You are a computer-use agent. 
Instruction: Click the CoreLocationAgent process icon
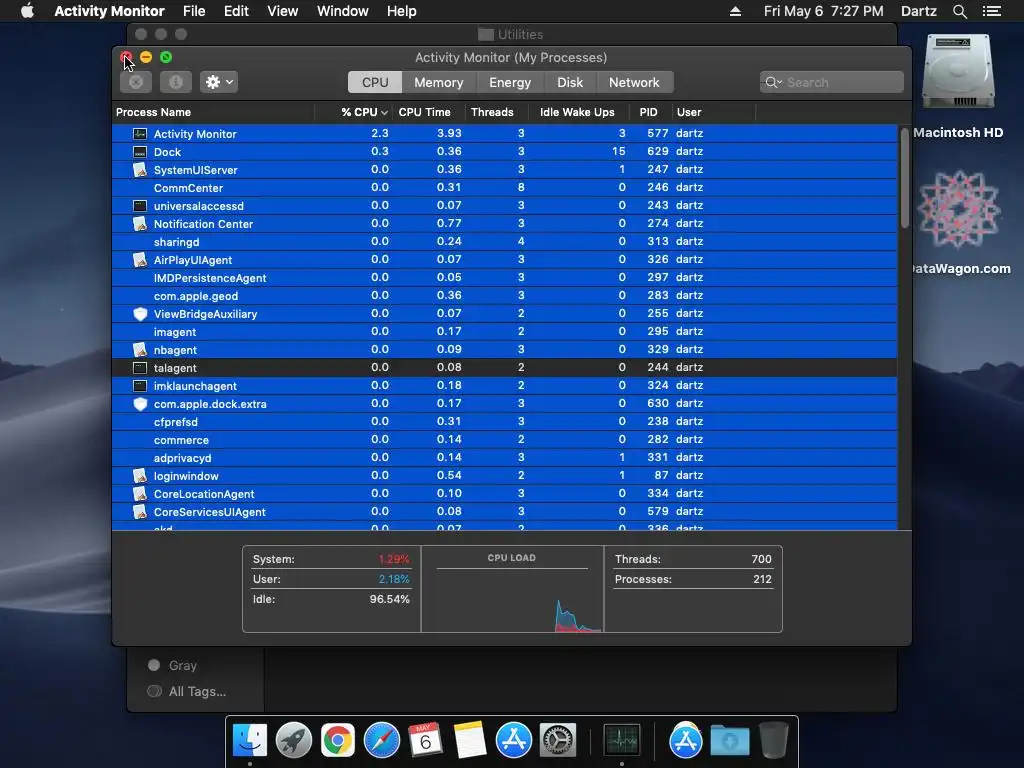140,494
